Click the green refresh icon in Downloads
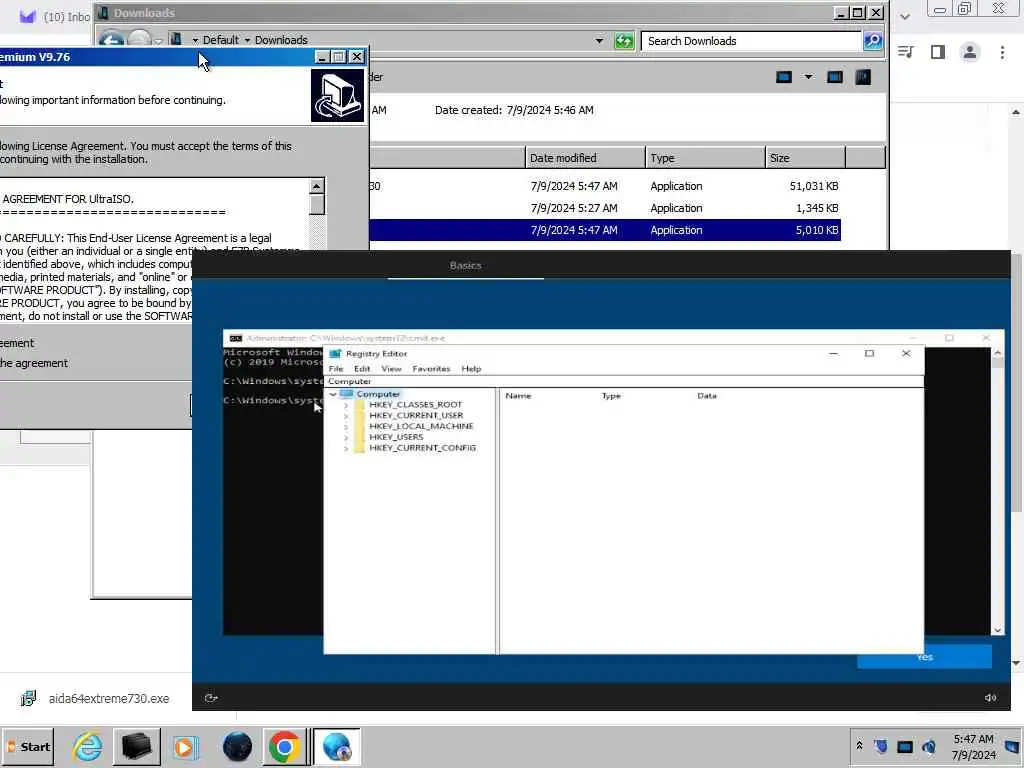The width and height of the screenshot is (1024, 768). (x=624, y=41)
